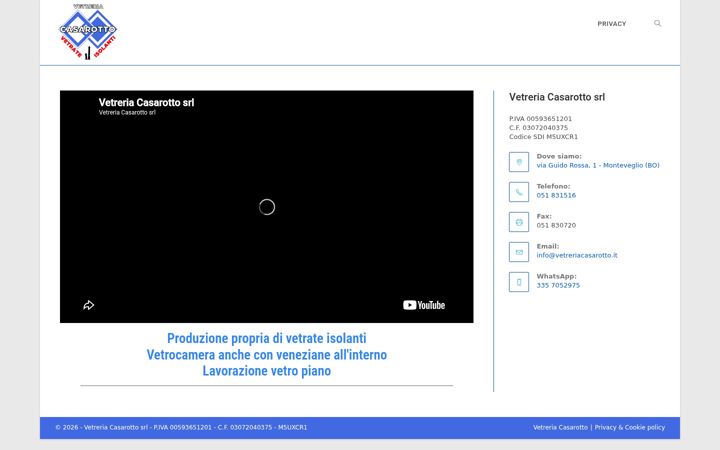Click the fax printer icon

[519, 222]
